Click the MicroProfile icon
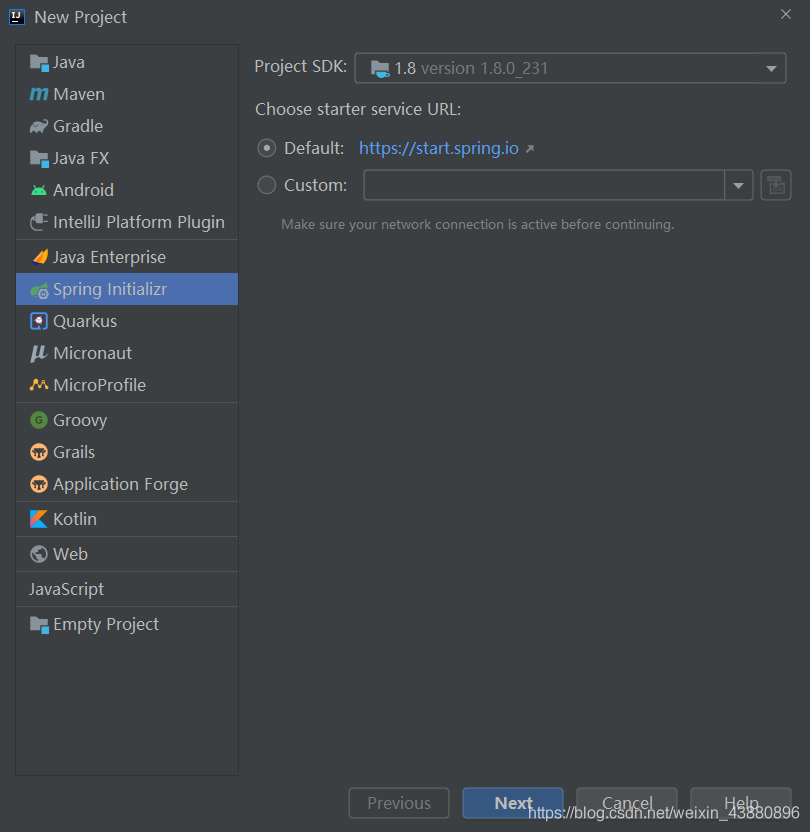 [x=39, y=385]
